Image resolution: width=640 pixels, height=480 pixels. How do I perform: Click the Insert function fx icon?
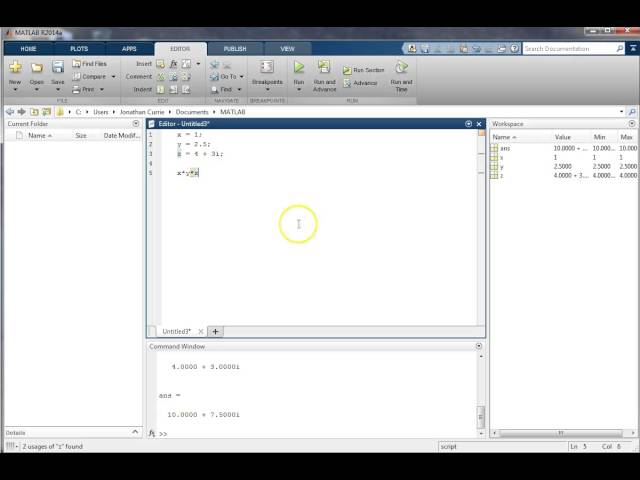tap(173, 64)
